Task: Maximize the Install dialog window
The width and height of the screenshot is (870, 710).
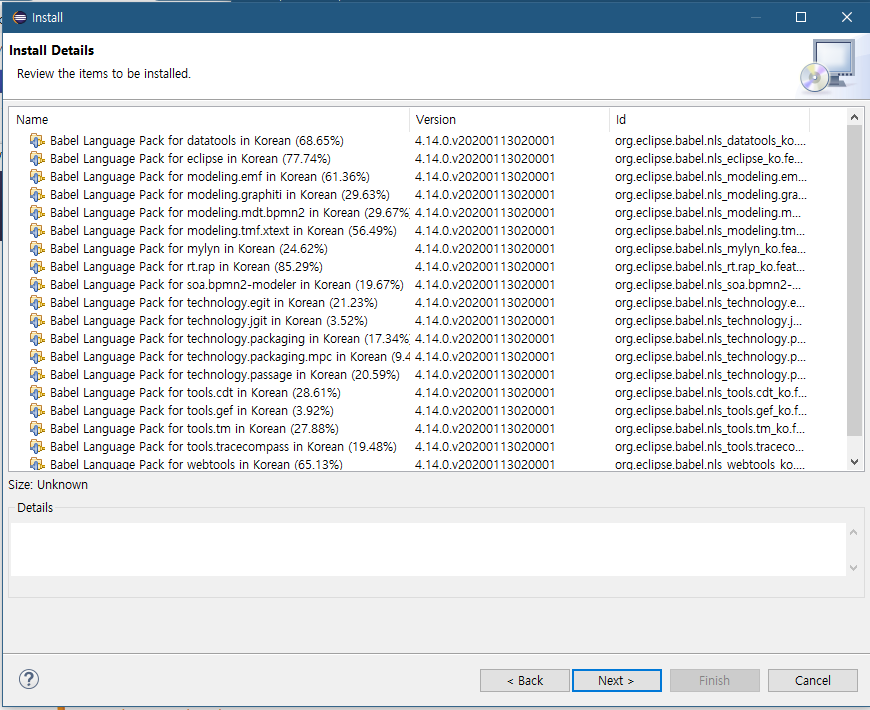Action: [x=801, y=17]
